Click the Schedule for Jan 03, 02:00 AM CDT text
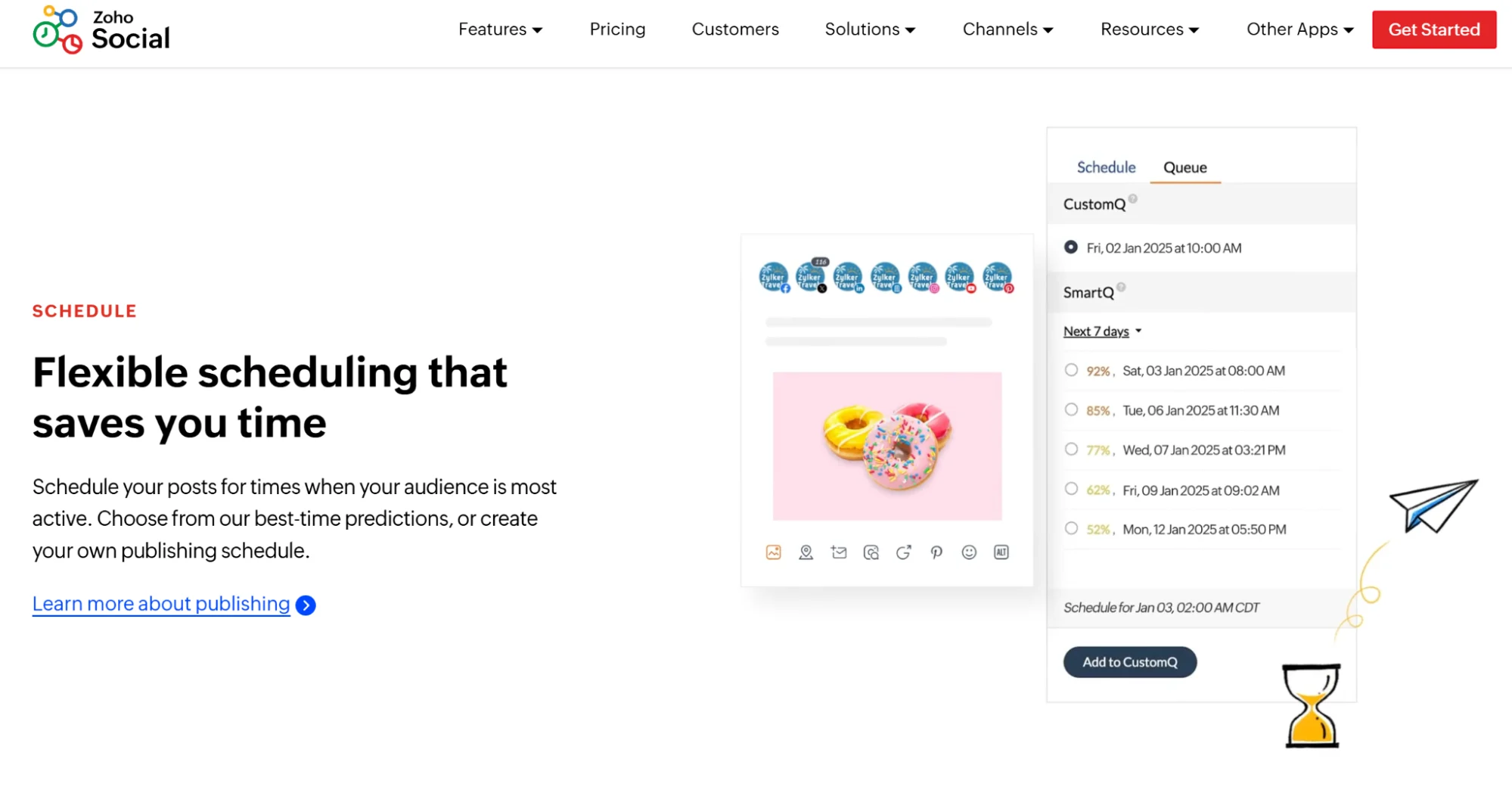Viewport: 1512px width, 787px height. point(1161,608)
